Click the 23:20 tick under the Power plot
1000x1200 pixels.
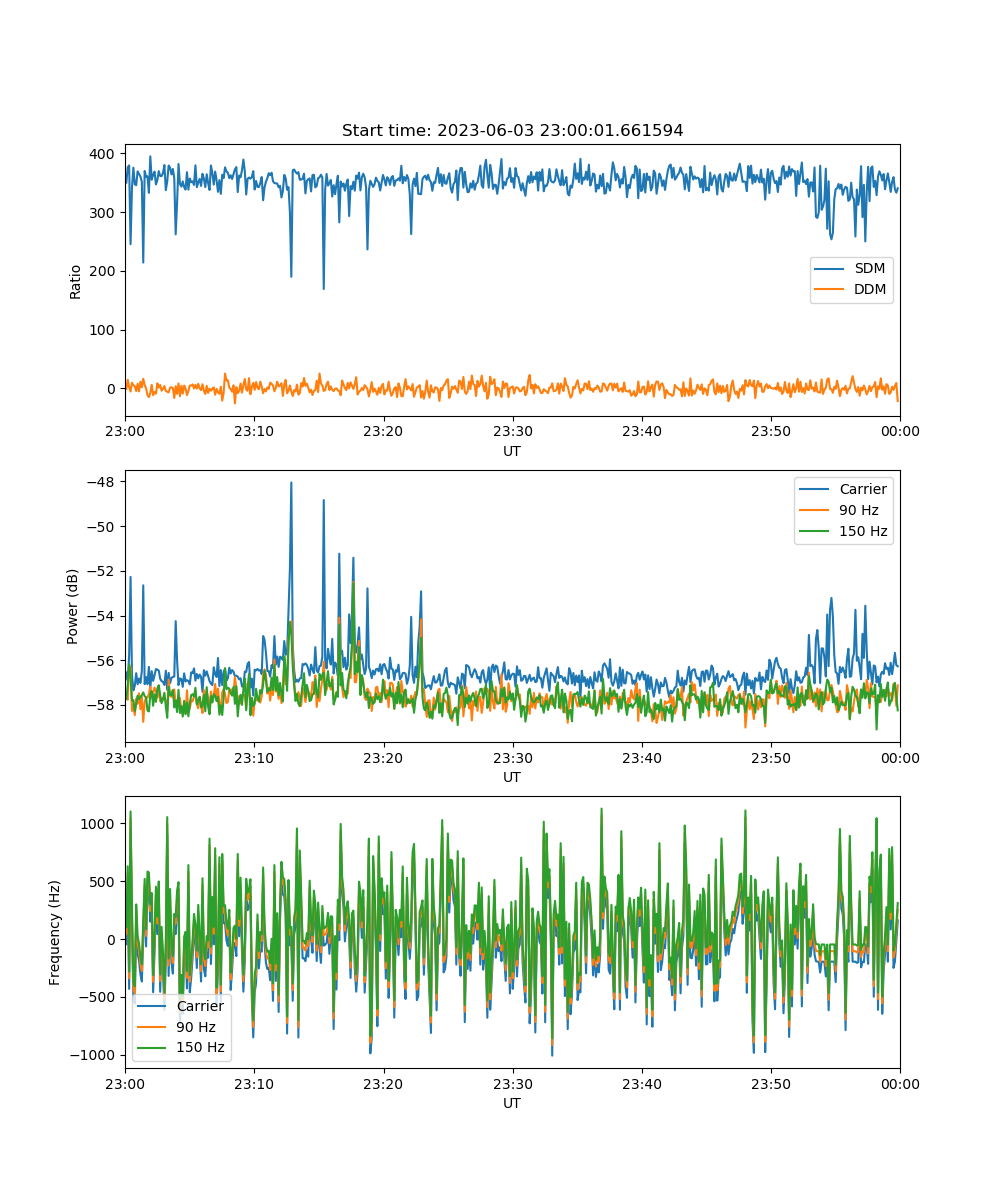[x=383, y=757]
